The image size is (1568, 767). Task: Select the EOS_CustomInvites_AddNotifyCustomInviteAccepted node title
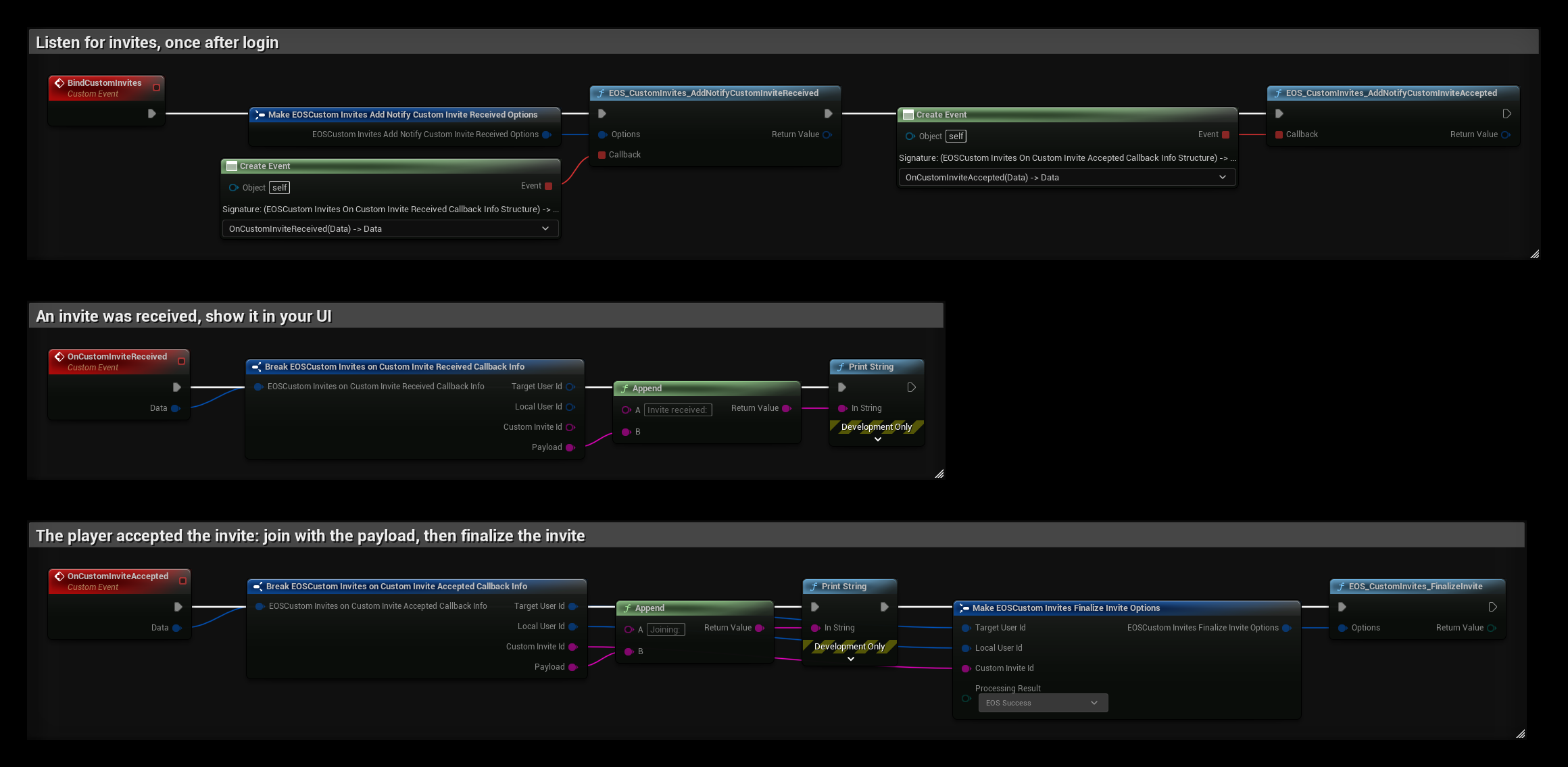pyautogui.click(x=1391, y=93)
